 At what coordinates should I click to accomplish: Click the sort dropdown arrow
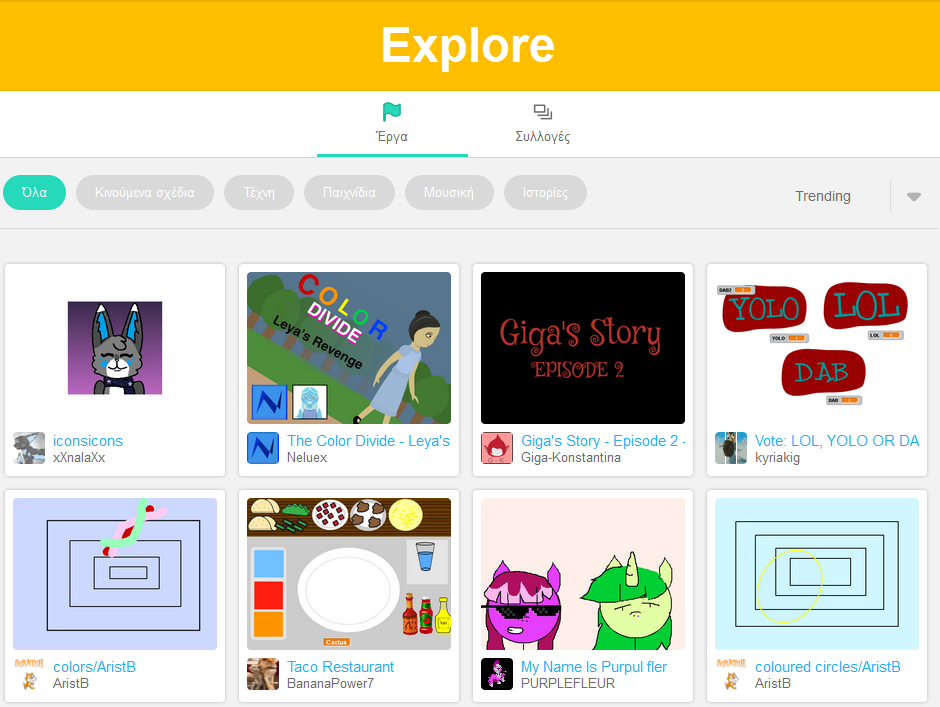[914, 197]
